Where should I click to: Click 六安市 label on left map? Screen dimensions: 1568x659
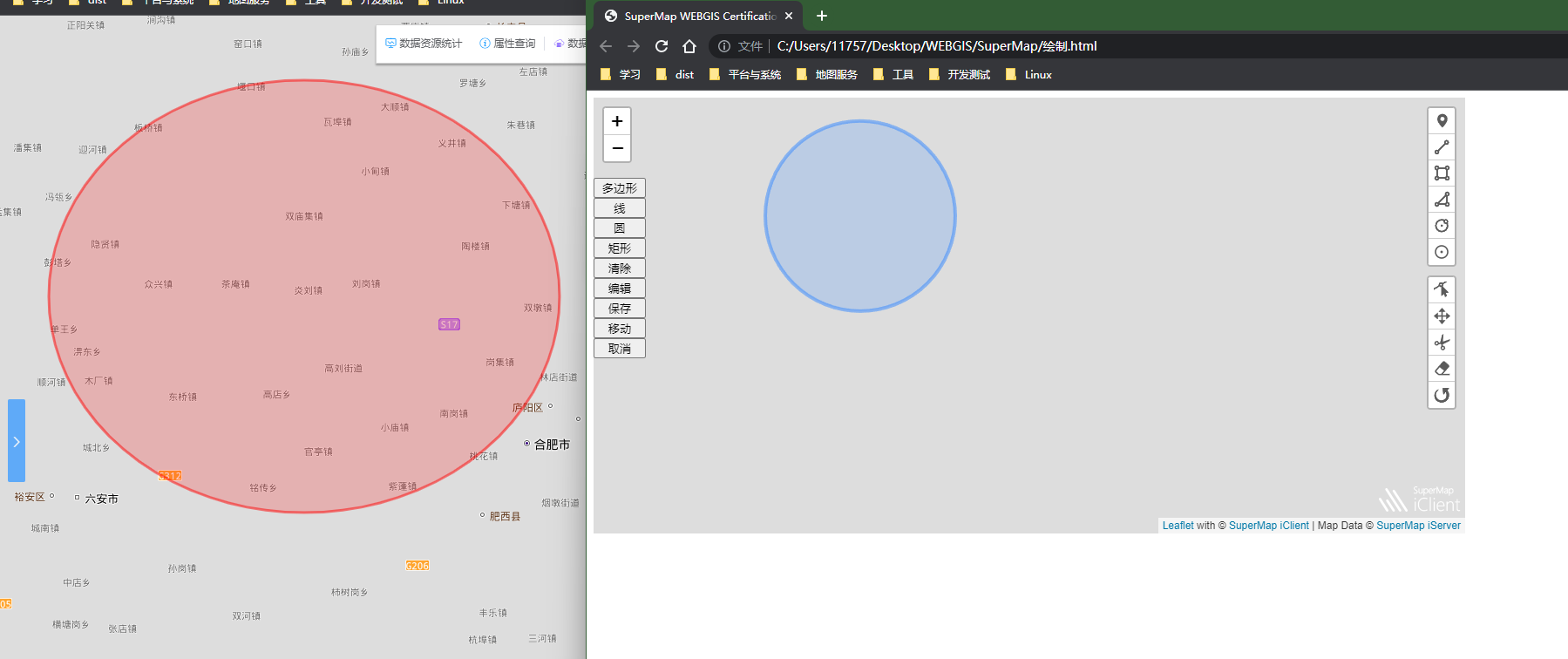[101, 499]
